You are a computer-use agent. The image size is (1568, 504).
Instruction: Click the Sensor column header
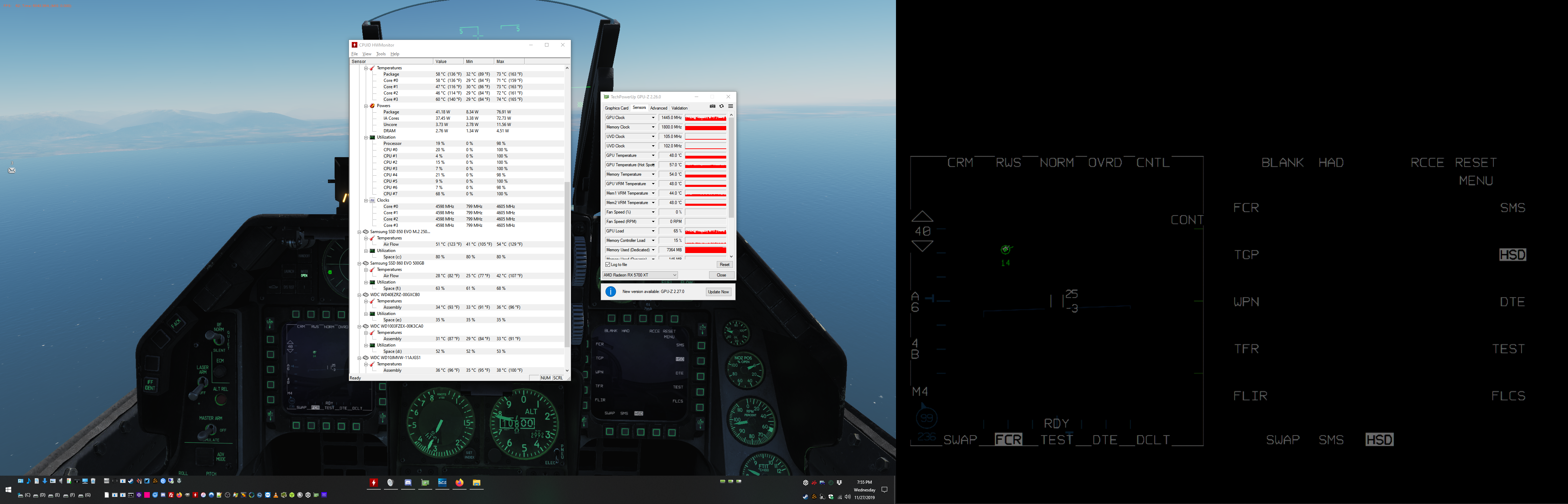[391, 62]
